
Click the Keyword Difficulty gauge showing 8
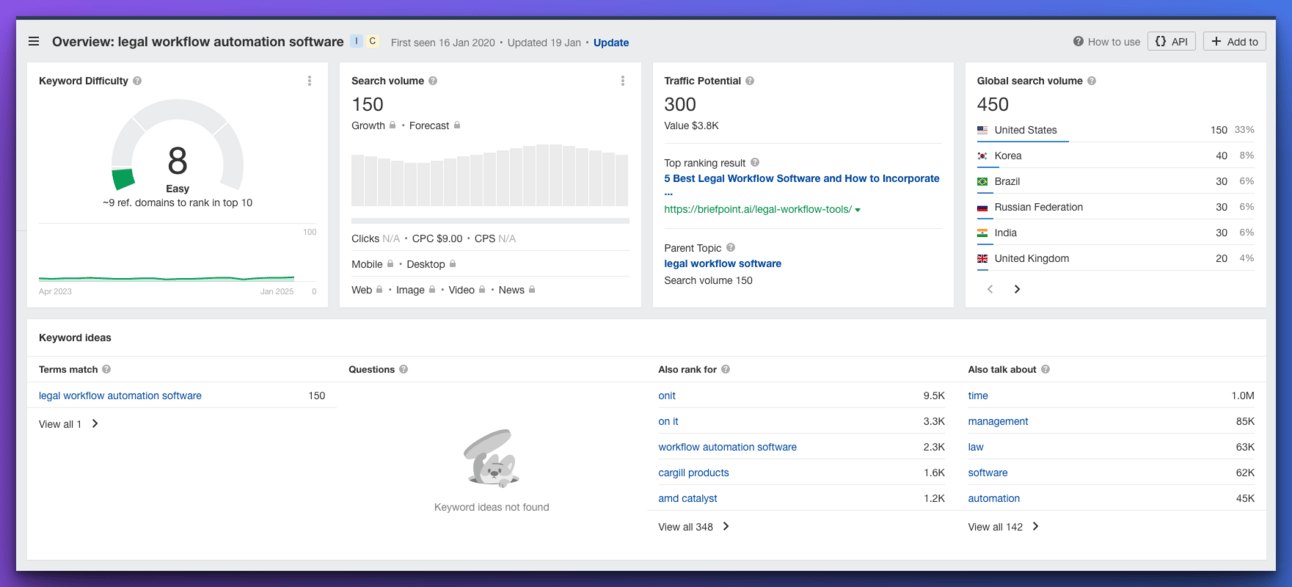pyautogui.click(x=177, y=147)
